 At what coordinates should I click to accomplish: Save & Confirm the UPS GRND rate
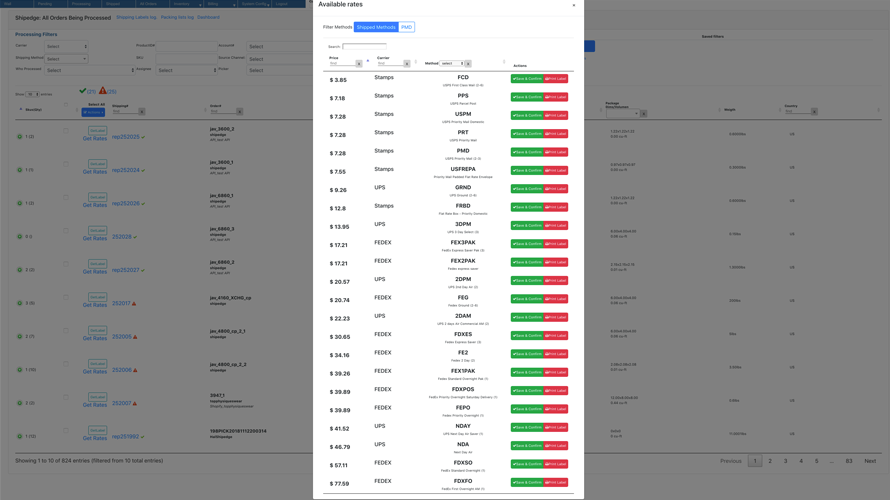click(x=527, y=189)
